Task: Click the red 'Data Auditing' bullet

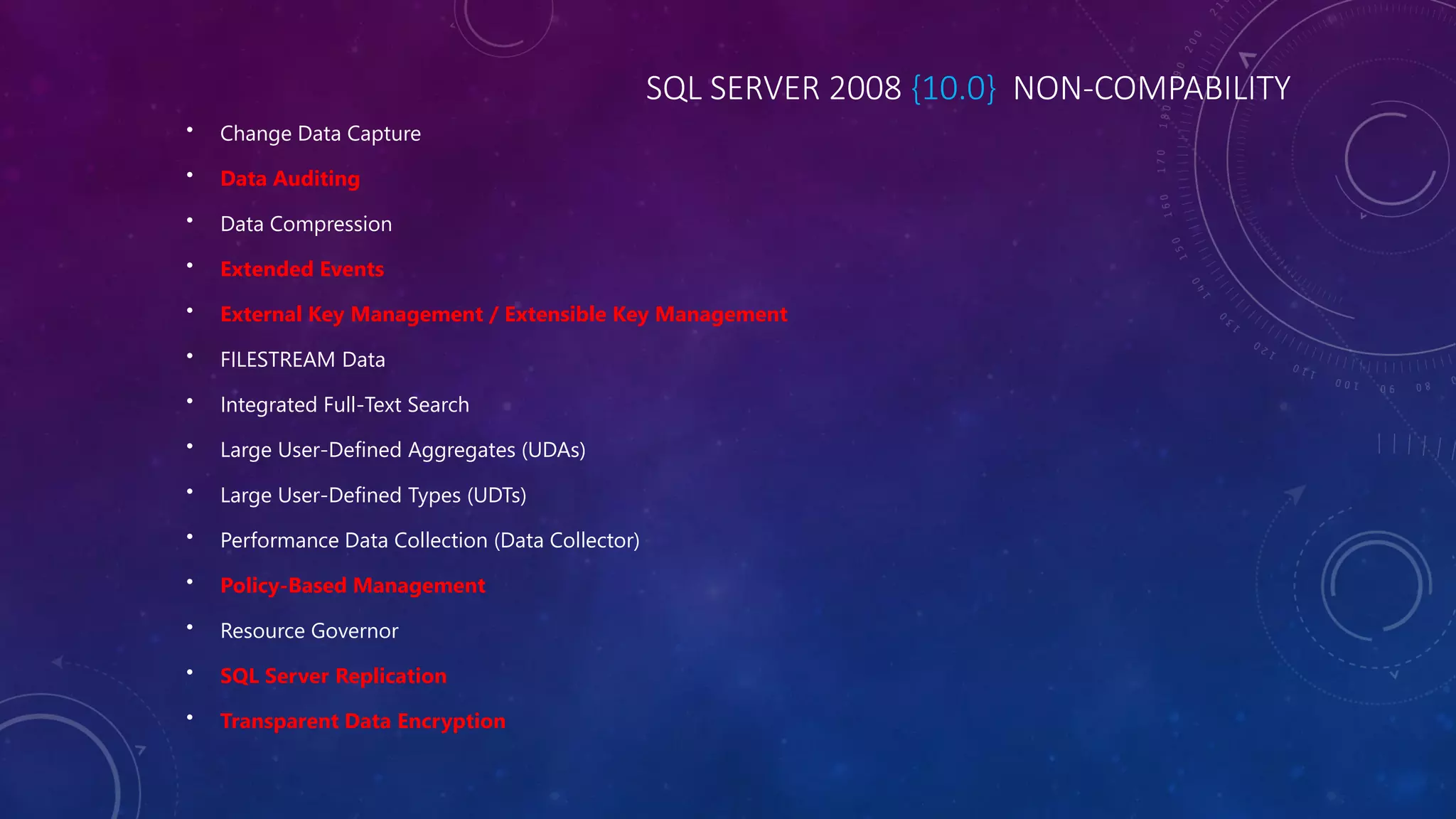Action: [x=290, y=179]
